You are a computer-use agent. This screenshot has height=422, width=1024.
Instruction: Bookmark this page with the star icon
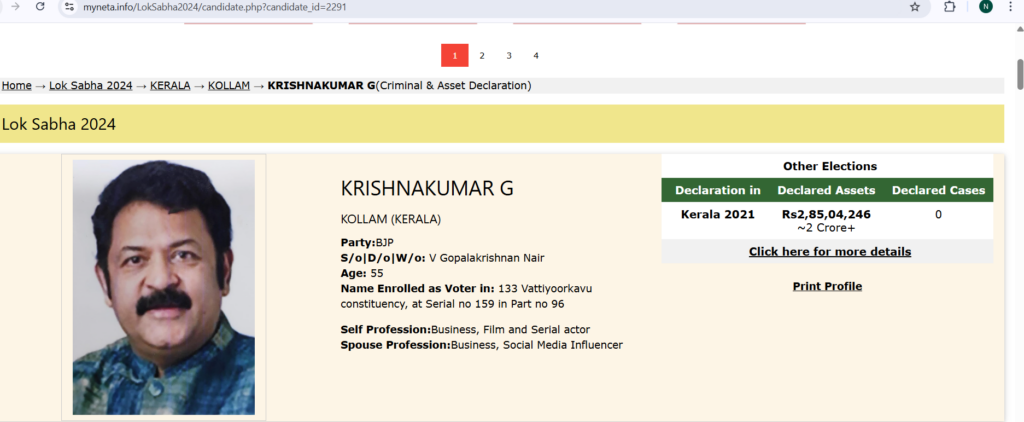[x=914, y=7]
